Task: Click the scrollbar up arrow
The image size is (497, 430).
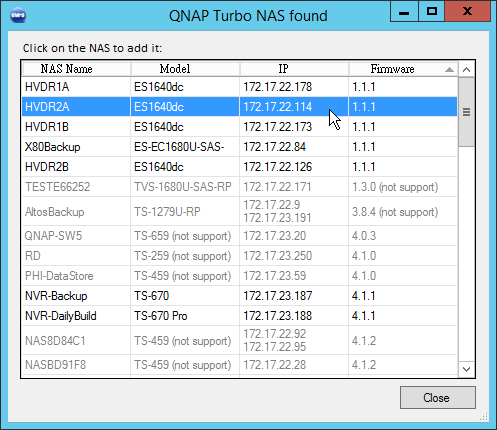Action: tap(467, 70)
